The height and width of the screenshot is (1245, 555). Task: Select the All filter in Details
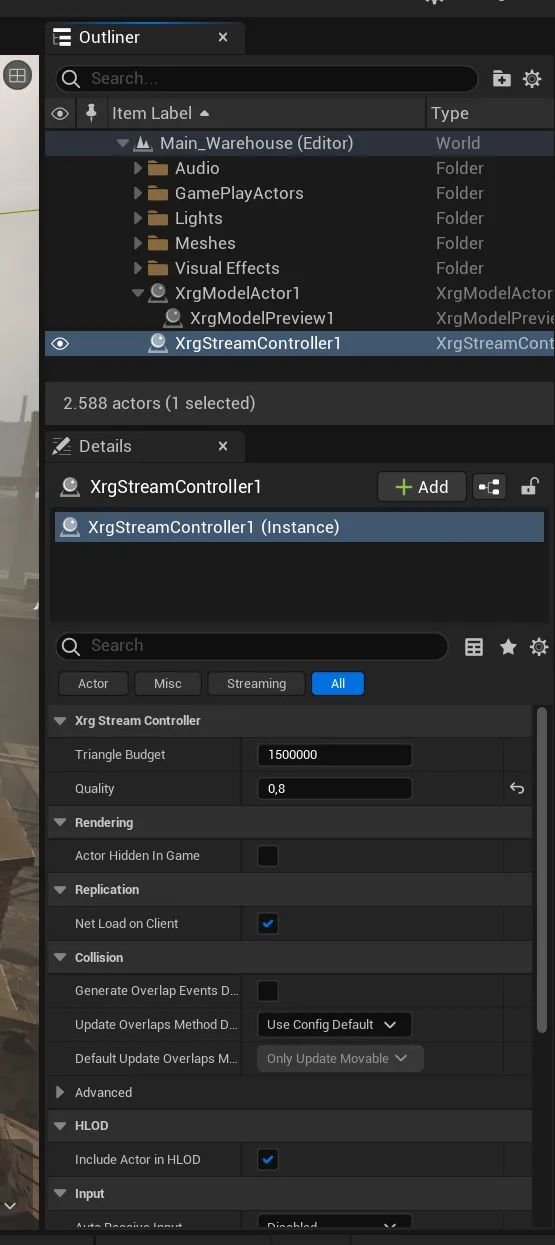coord(338,684)
